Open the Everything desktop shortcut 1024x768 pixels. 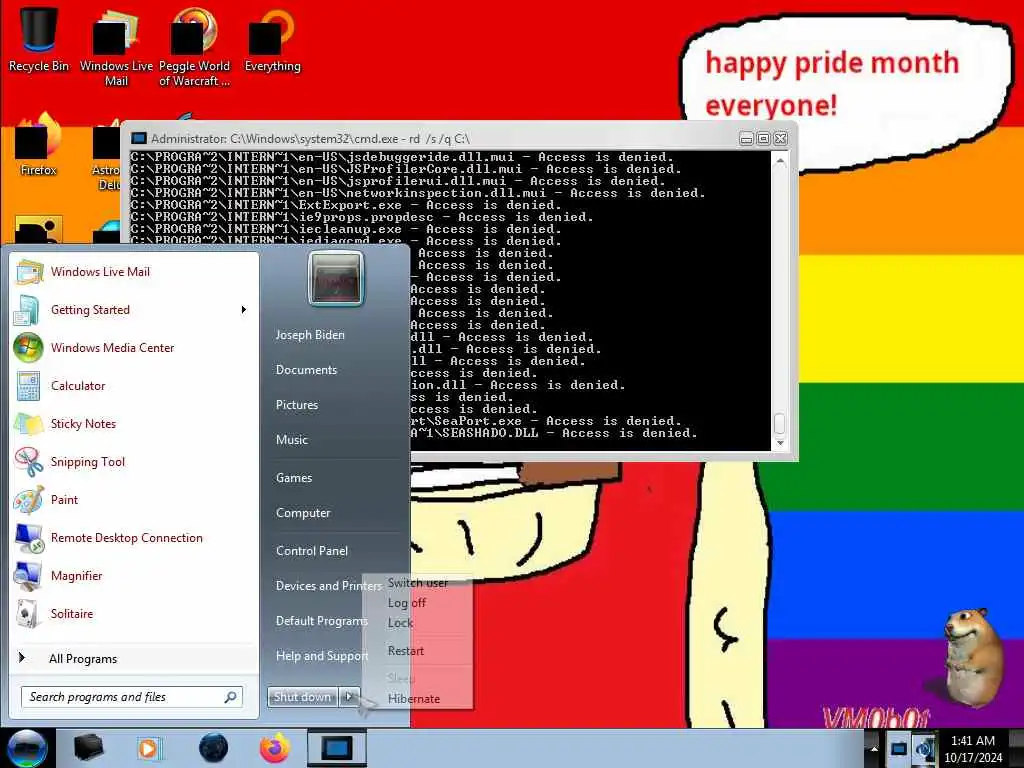(272, 40)
